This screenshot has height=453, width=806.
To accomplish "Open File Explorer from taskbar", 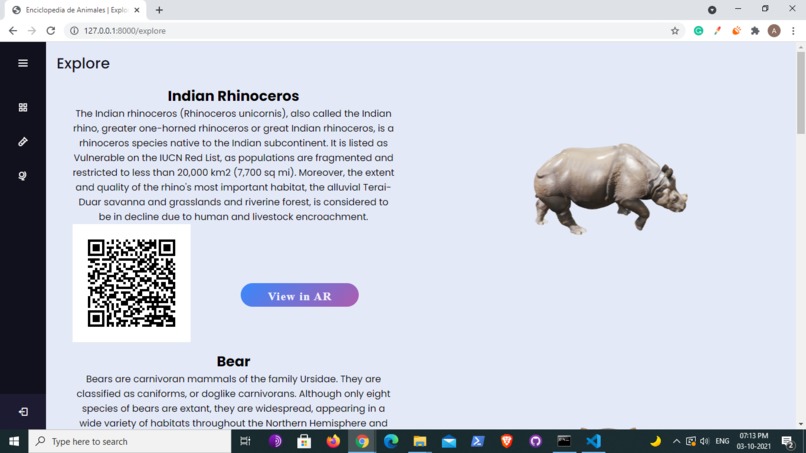I will 420,441.
